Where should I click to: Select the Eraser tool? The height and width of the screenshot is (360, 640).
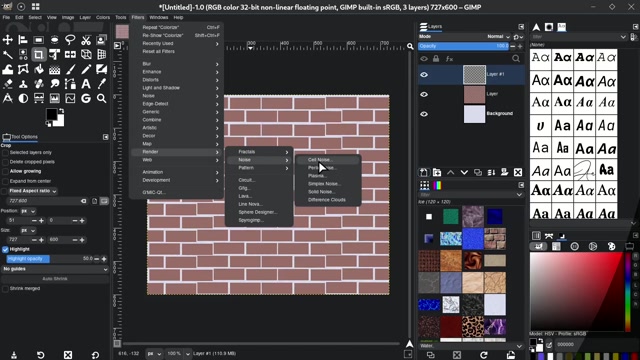click(x=7, y=84)
